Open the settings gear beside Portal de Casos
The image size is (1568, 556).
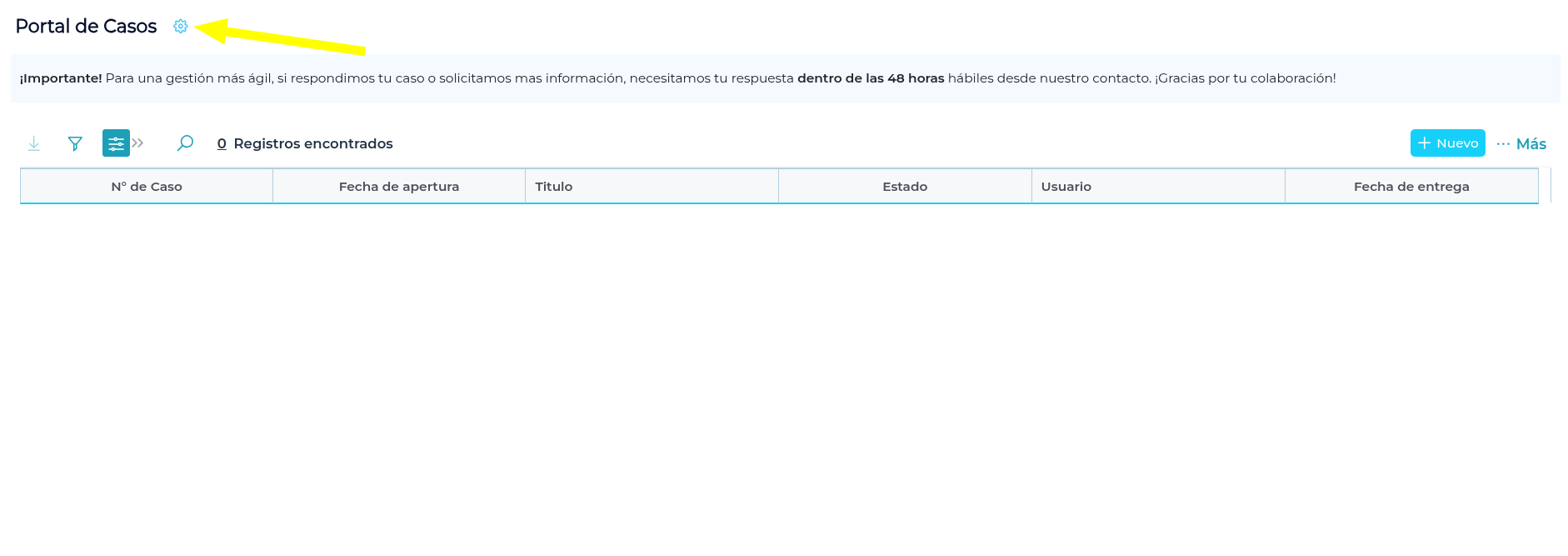[x=180, y=27]
